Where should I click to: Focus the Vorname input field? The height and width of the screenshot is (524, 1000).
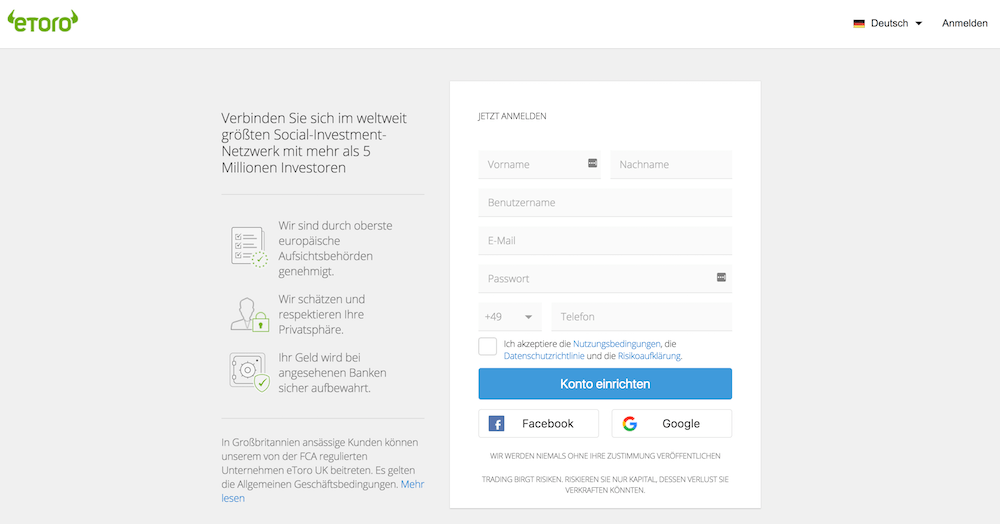tap(540, 164)
